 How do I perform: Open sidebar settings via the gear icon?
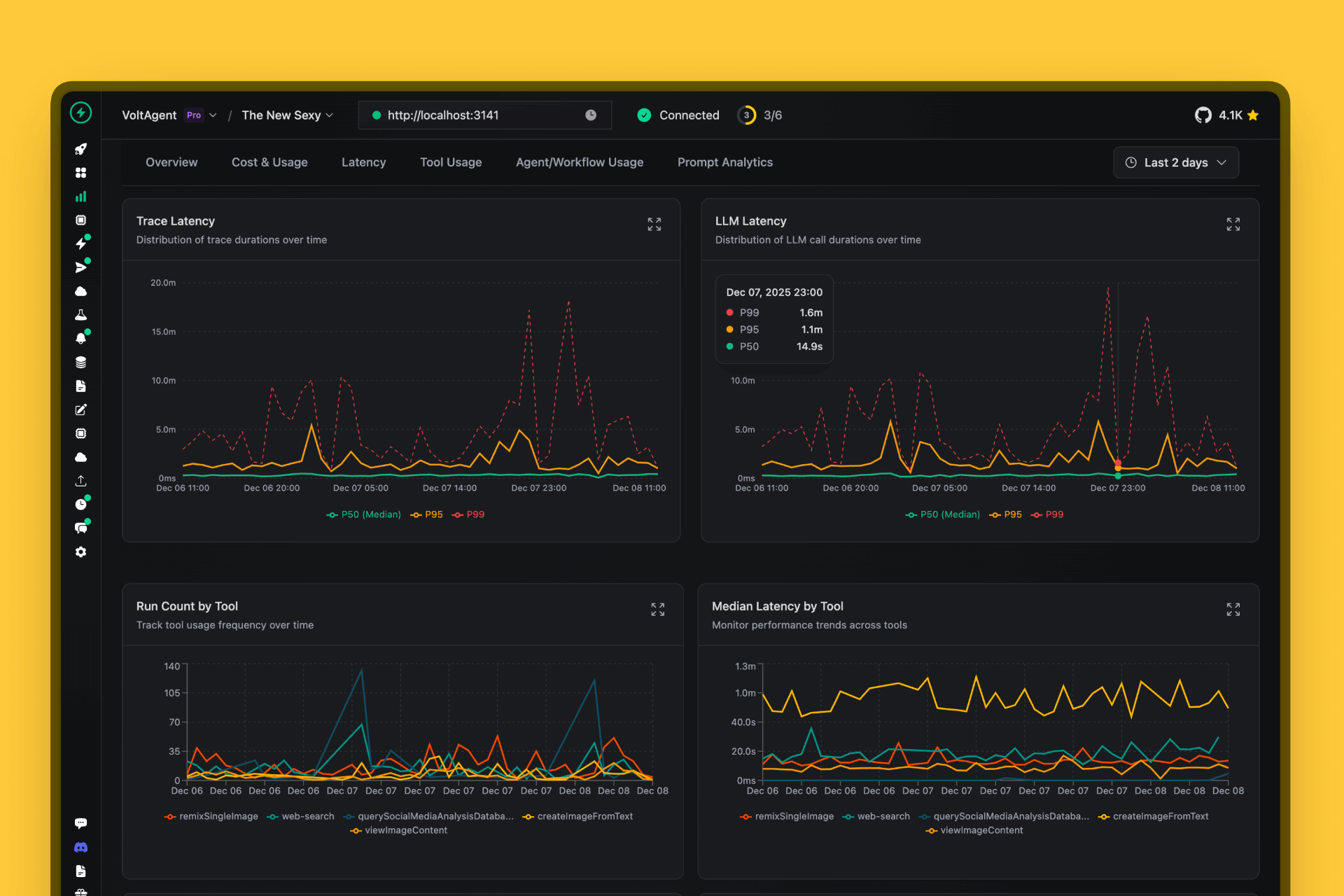click(x=81, y=552)
